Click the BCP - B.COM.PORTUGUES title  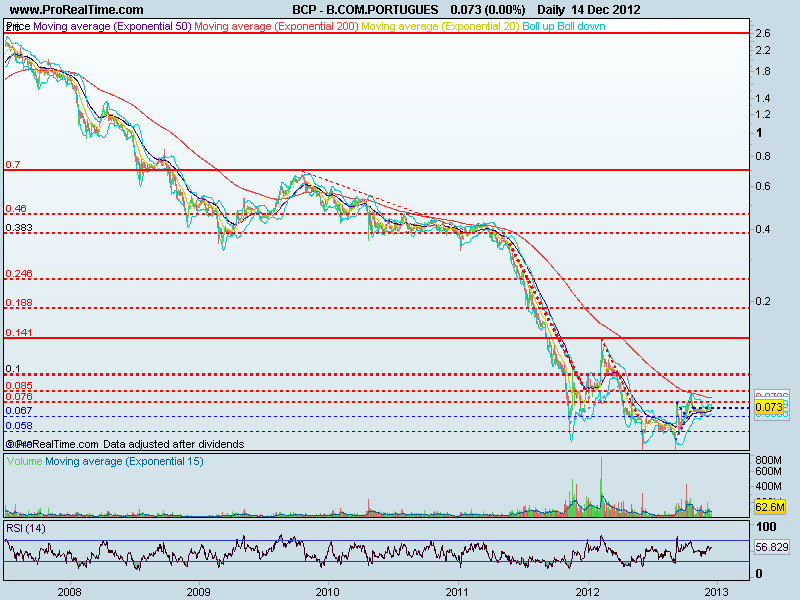pyautogui.click(x=365, y=10)
